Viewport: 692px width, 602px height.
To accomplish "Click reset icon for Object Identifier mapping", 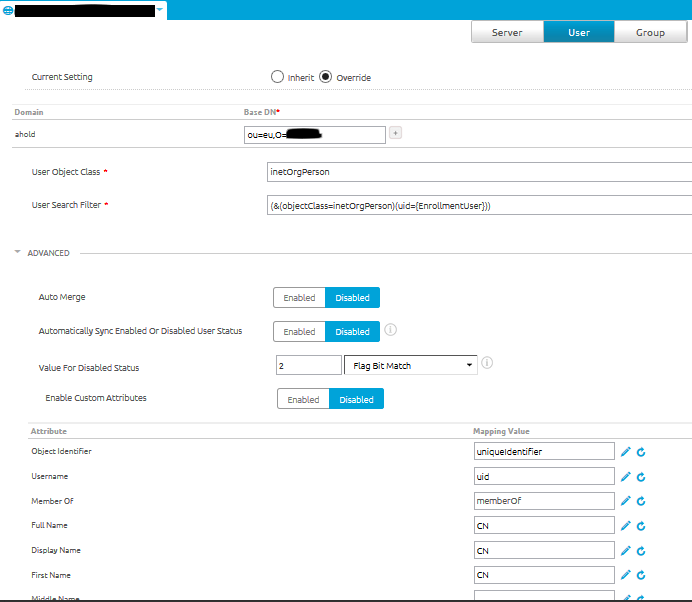I will point(641,452).
